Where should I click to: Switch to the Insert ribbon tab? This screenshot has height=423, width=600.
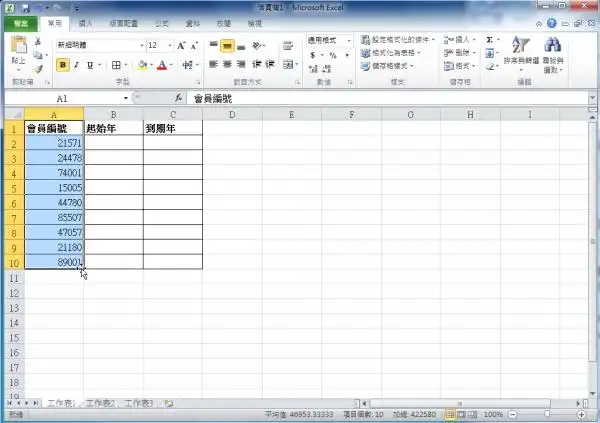coord(85,24)
